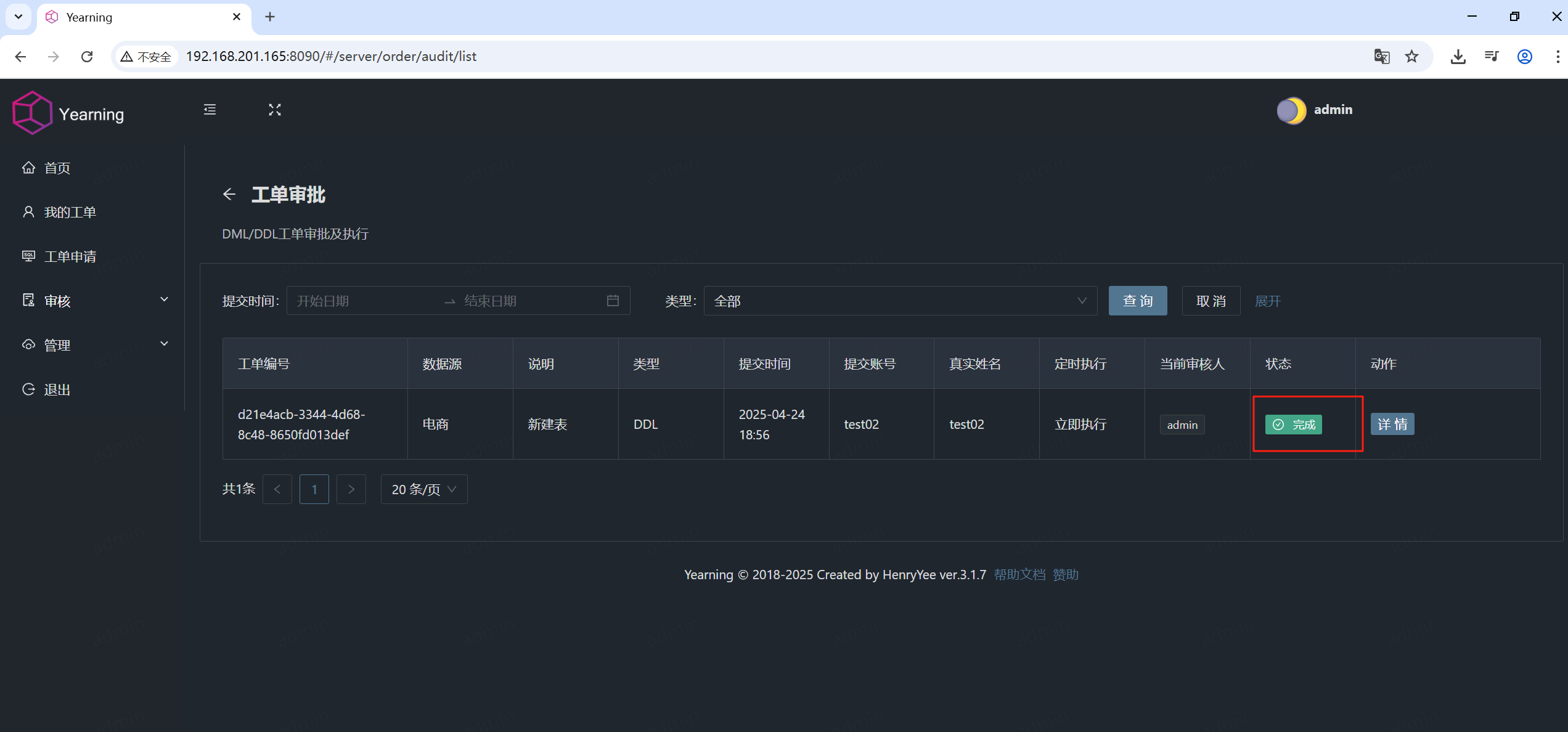Viewport: 1568px width, 732px height.
Task: Expand the 审核 menu chevron
Action: pyautogui.click(x=164, y=299)
